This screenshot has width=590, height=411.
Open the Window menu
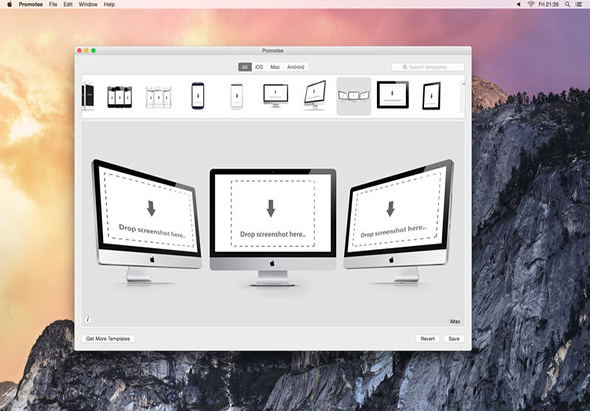tap(88, 5)
